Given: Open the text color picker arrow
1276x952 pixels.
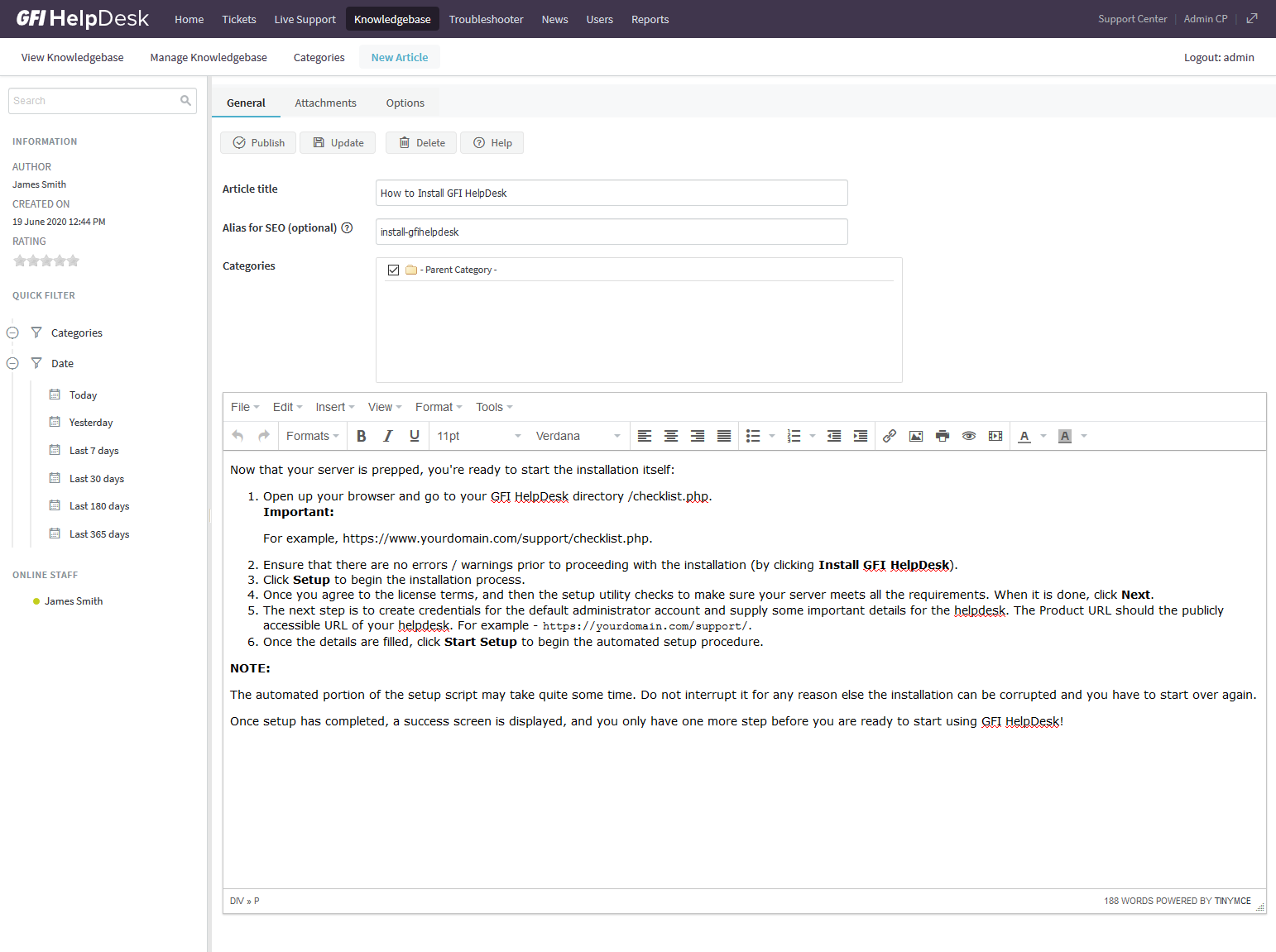Looking at the screenshot, I should click(x=1043, y=436).
